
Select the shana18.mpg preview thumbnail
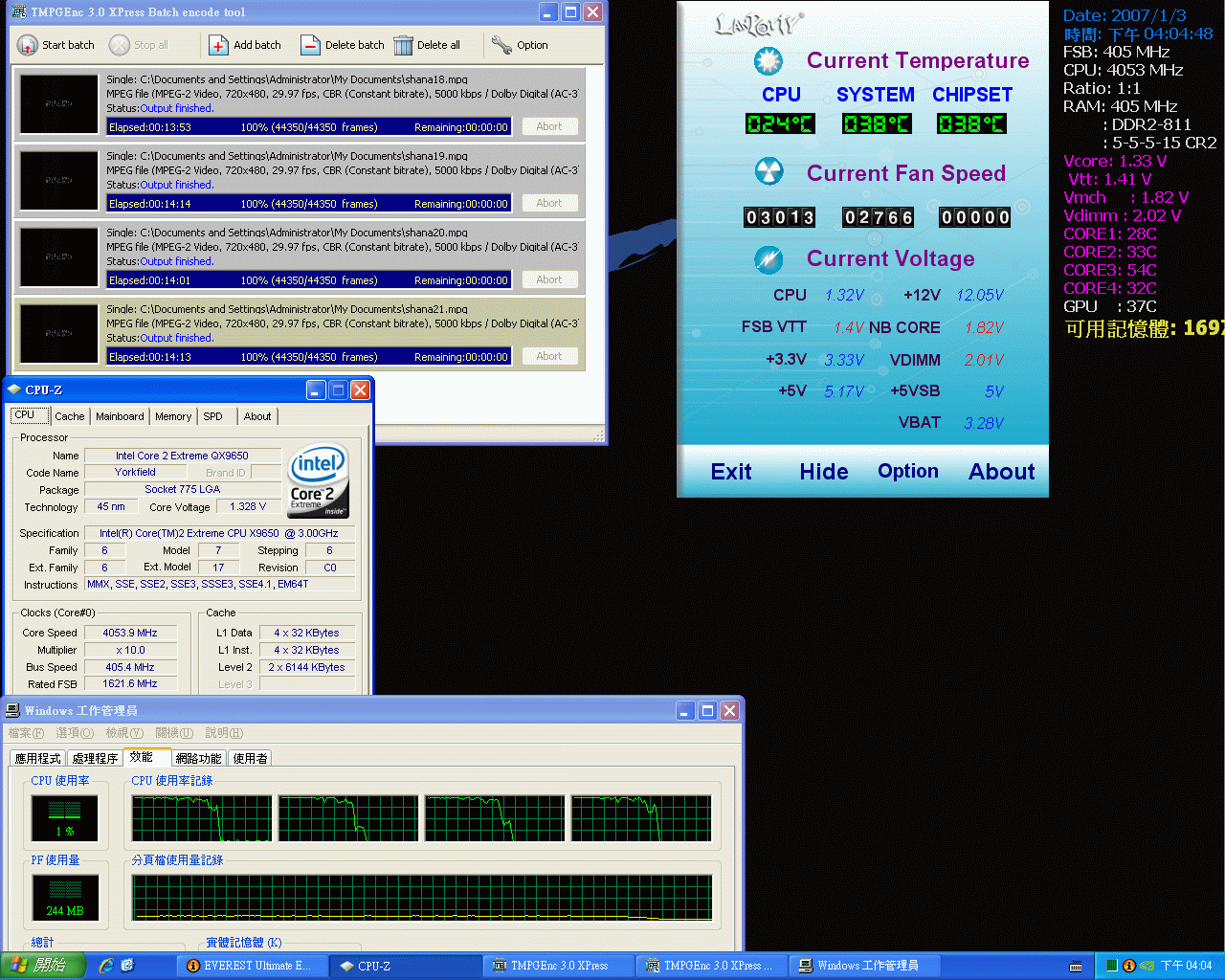(58, 103)
